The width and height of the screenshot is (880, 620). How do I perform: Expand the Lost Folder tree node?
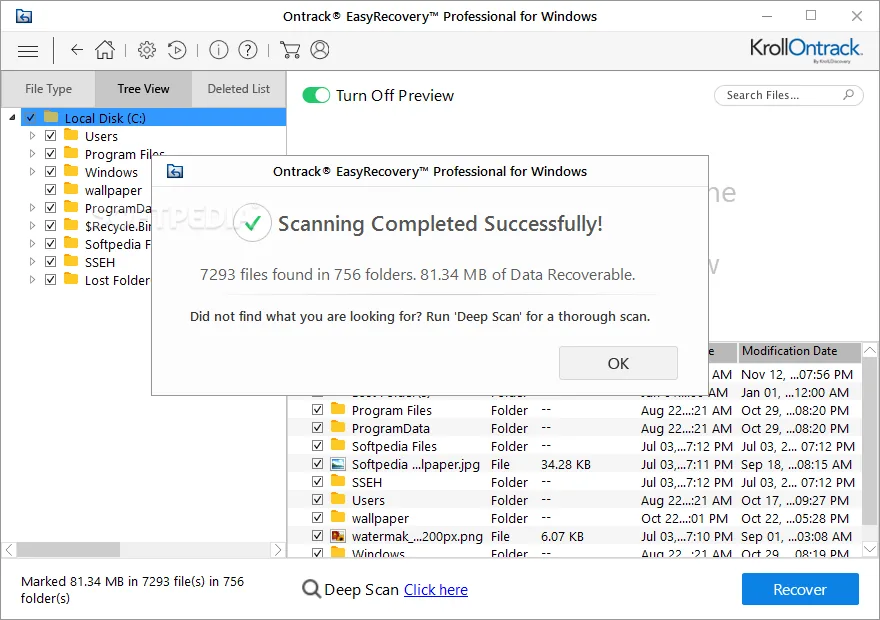pos(32,279)
